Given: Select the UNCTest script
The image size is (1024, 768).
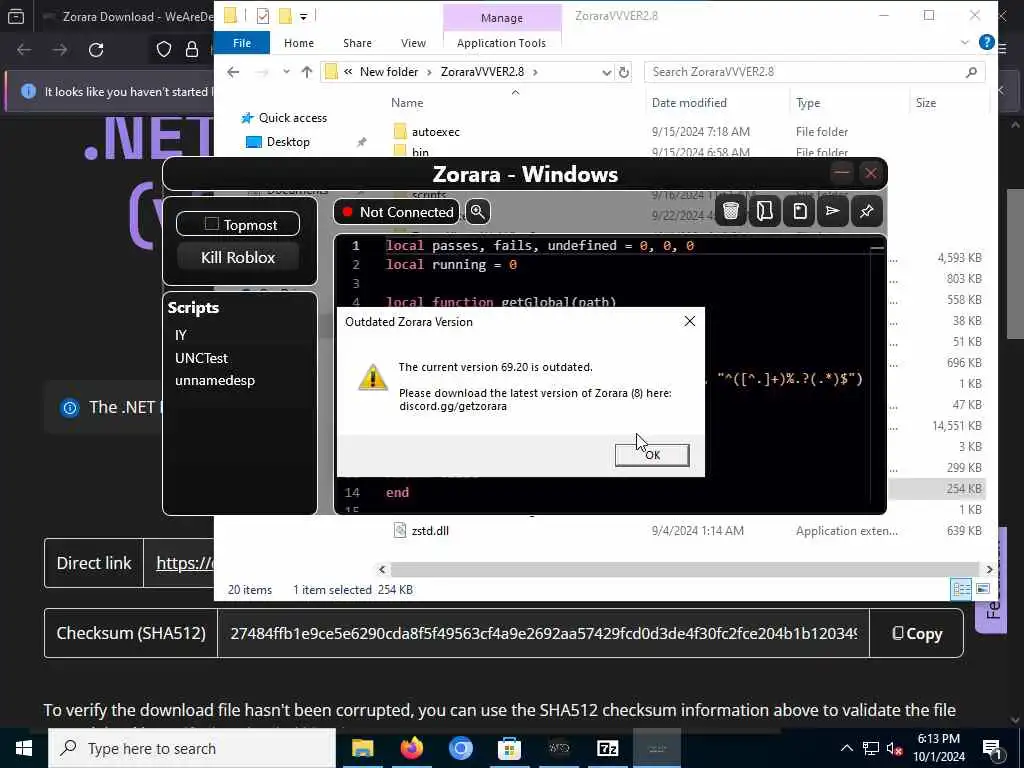Looking at the screenshot, I should (201, 358).
